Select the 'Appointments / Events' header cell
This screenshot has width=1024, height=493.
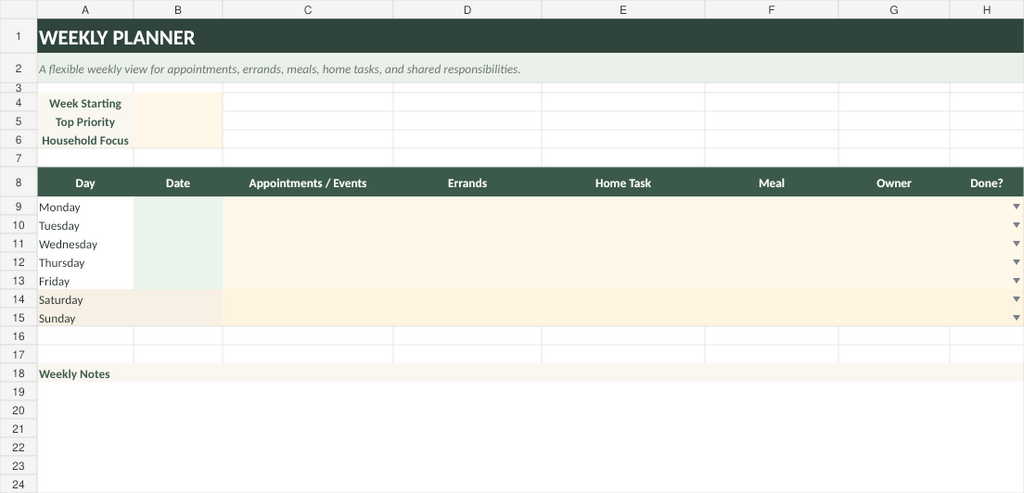(308, 183)
